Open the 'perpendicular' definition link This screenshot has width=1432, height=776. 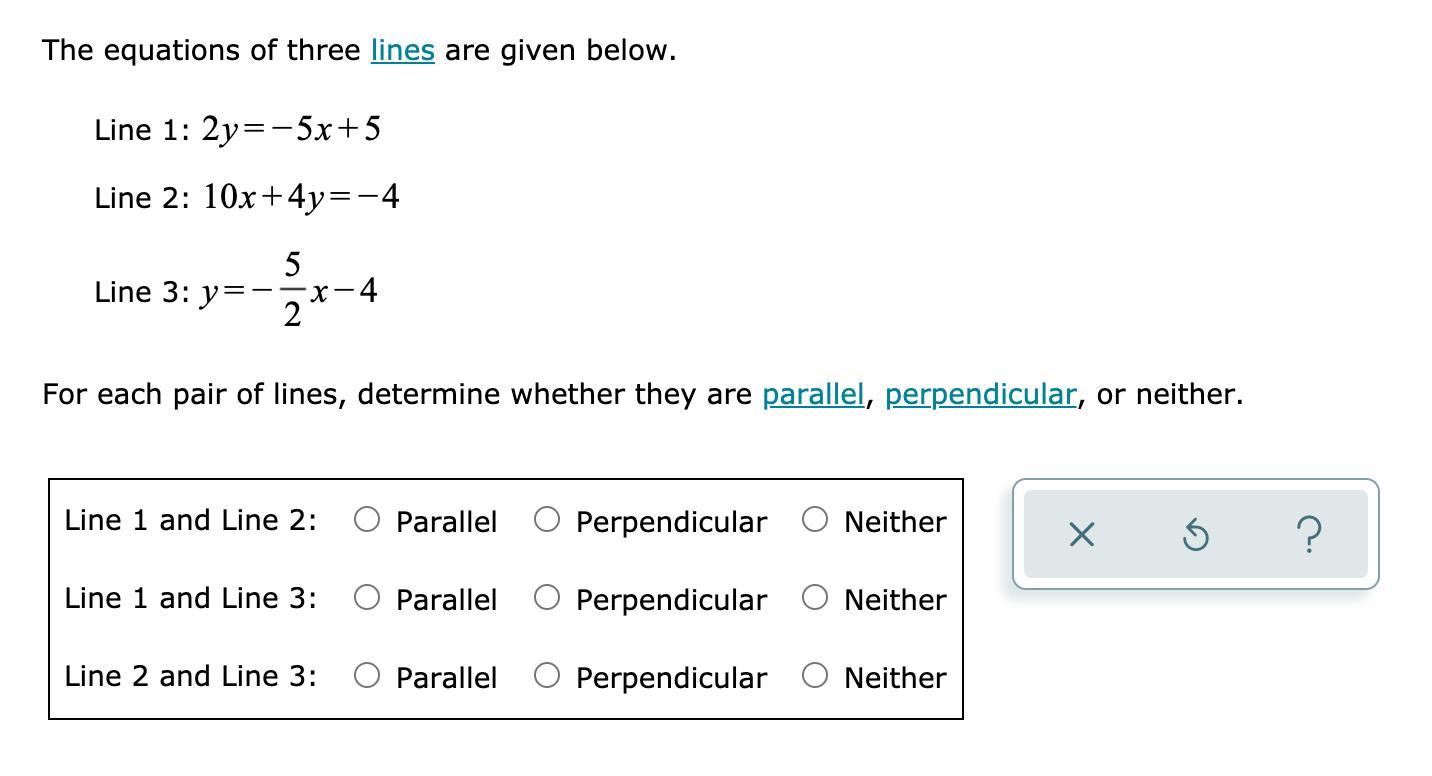980,394
